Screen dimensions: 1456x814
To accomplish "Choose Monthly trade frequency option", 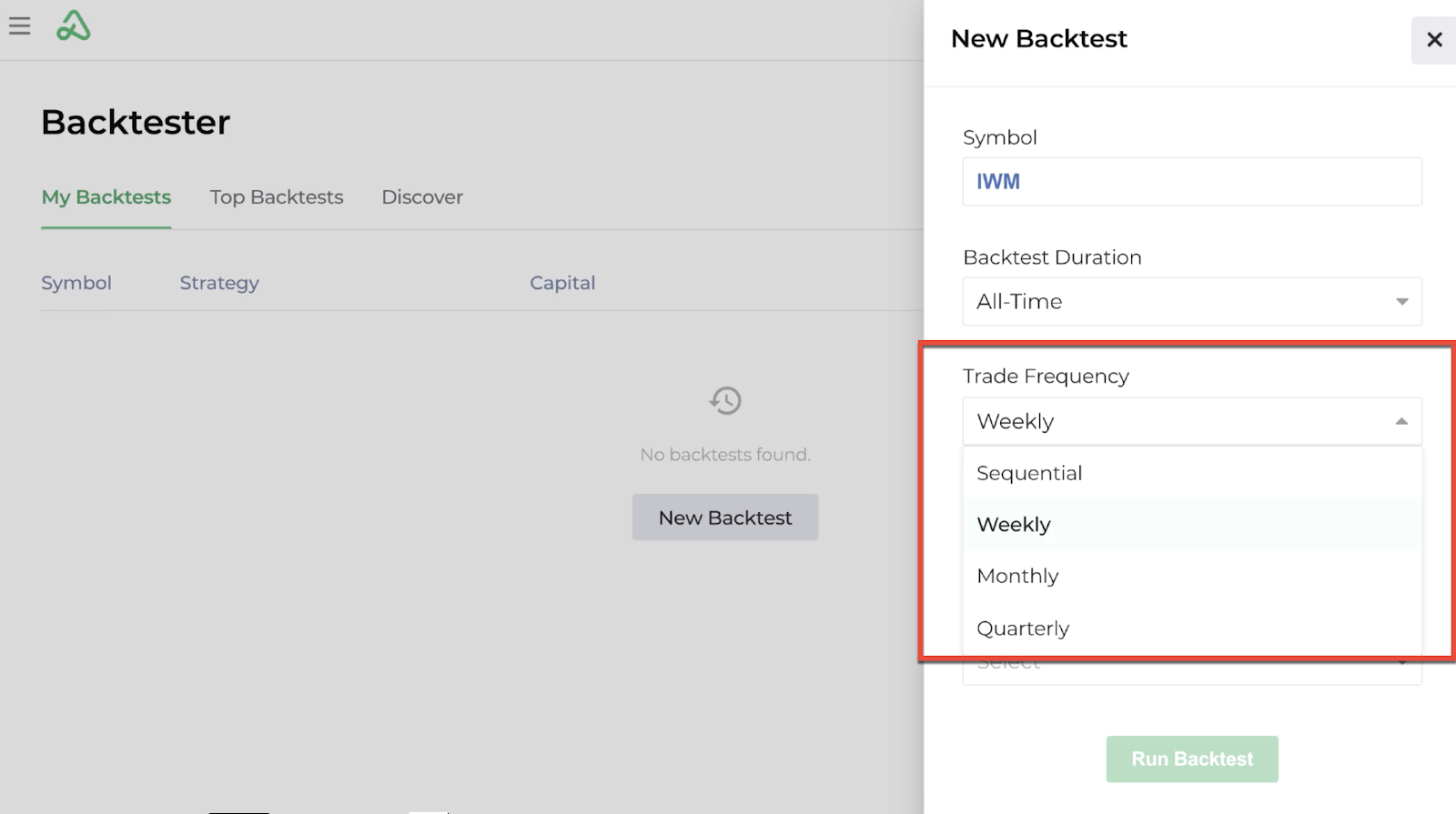I will point(1192,577).
